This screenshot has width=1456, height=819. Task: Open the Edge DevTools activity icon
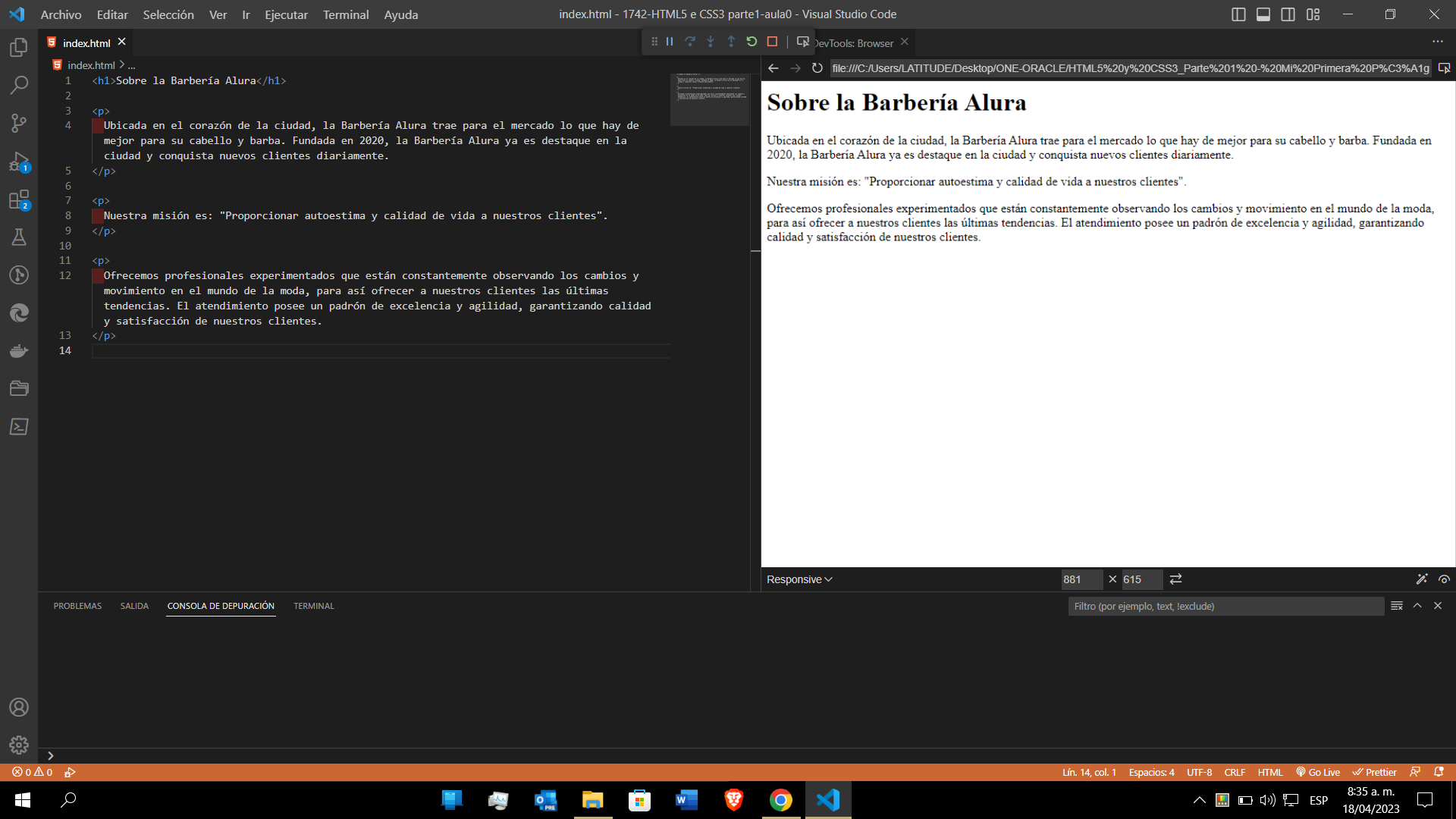19,312
